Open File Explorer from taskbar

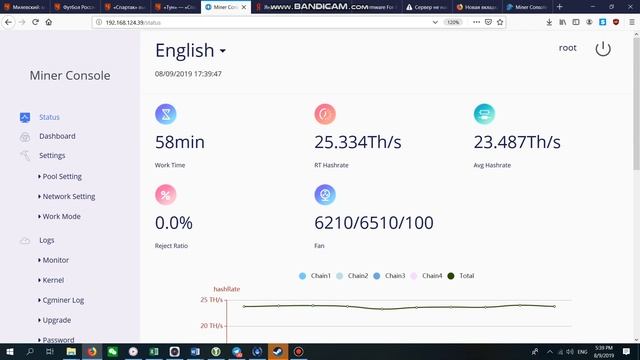click(x=71, y=351)
